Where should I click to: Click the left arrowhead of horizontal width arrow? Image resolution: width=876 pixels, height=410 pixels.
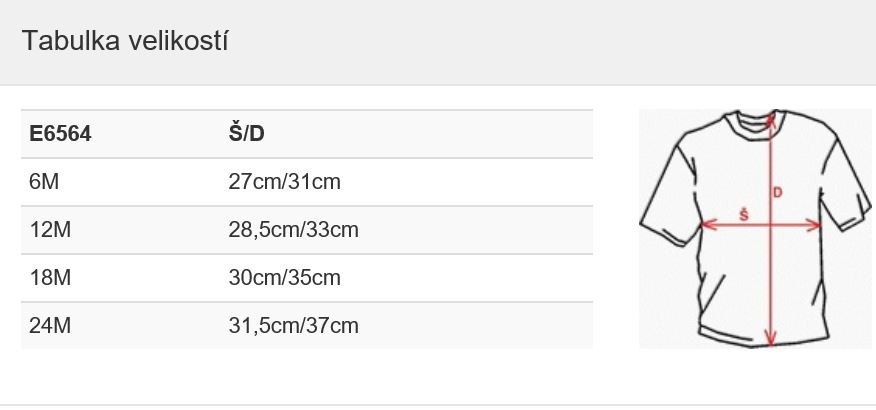pyautogui.click(x=707, y=224)
